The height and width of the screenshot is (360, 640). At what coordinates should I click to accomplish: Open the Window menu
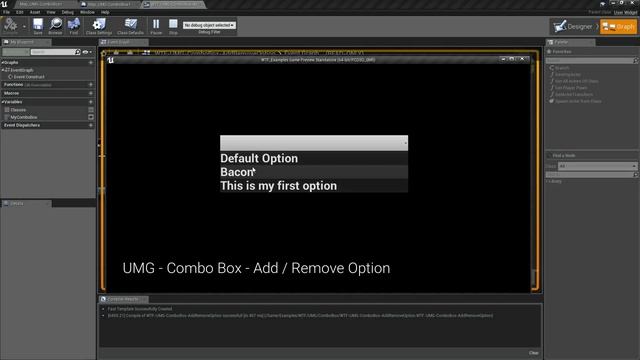pos(87,12)
